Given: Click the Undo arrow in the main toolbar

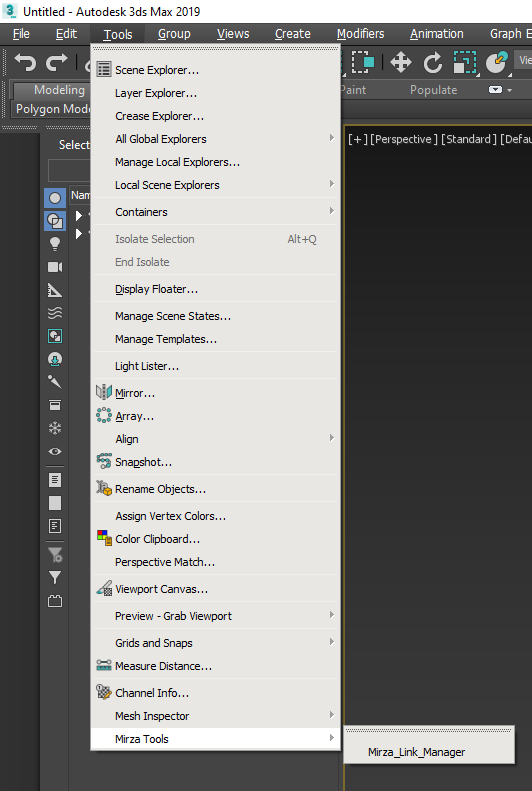Looking at the screenshot, I should (x=25, y=62).
